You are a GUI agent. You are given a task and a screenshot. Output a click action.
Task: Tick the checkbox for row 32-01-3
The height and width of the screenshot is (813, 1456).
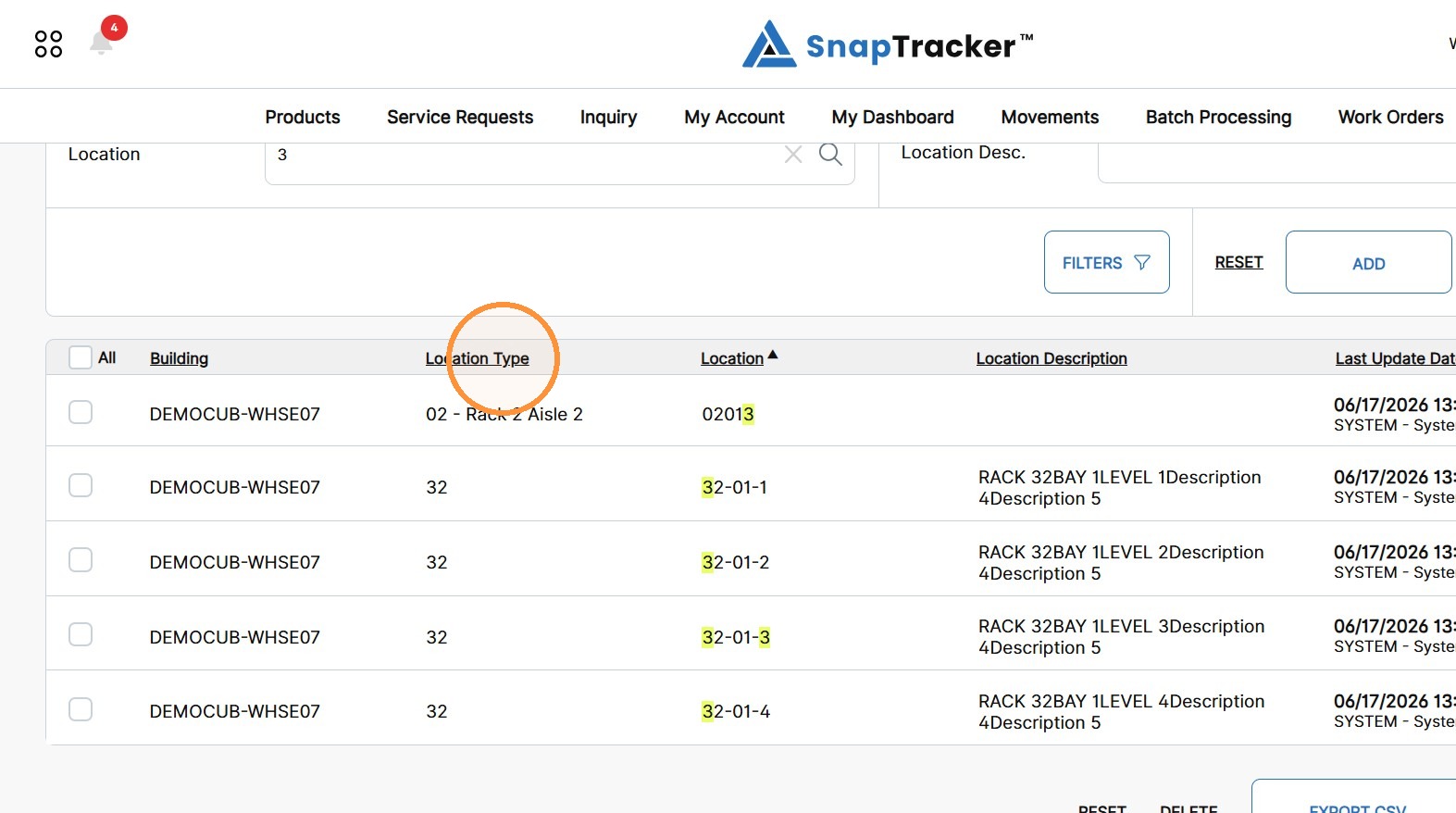coord(81,634)
